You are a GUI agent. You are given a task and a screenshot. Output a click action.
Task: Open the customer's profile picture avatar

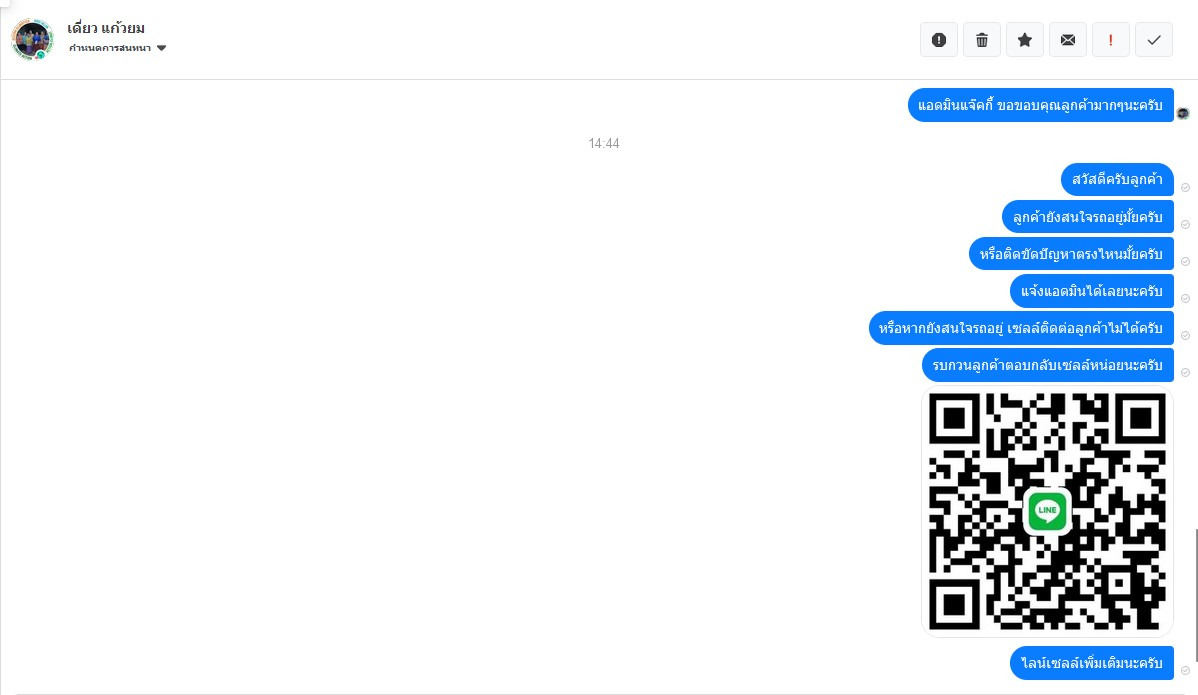[x=32, y=39]
